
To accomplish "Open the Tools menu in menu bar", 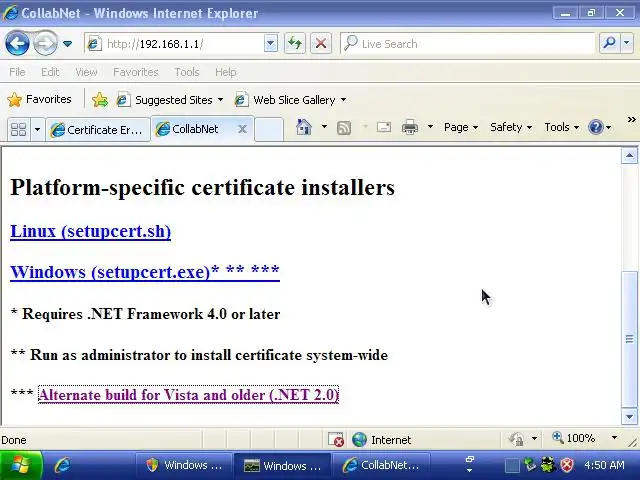I will pos(187,72).
